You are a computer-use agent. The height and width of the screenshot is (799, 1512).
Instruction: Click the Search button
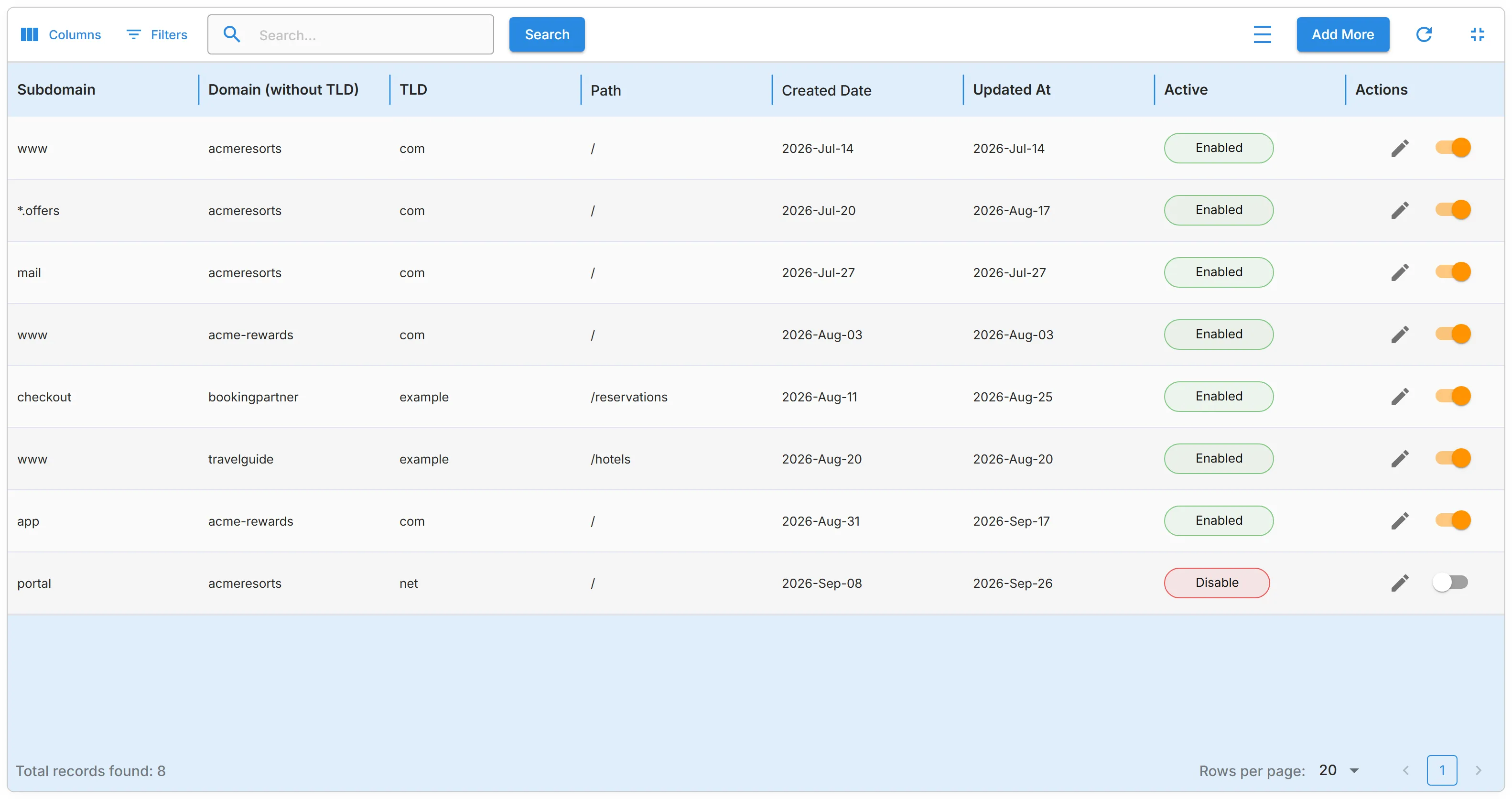(x=547, y=34)
